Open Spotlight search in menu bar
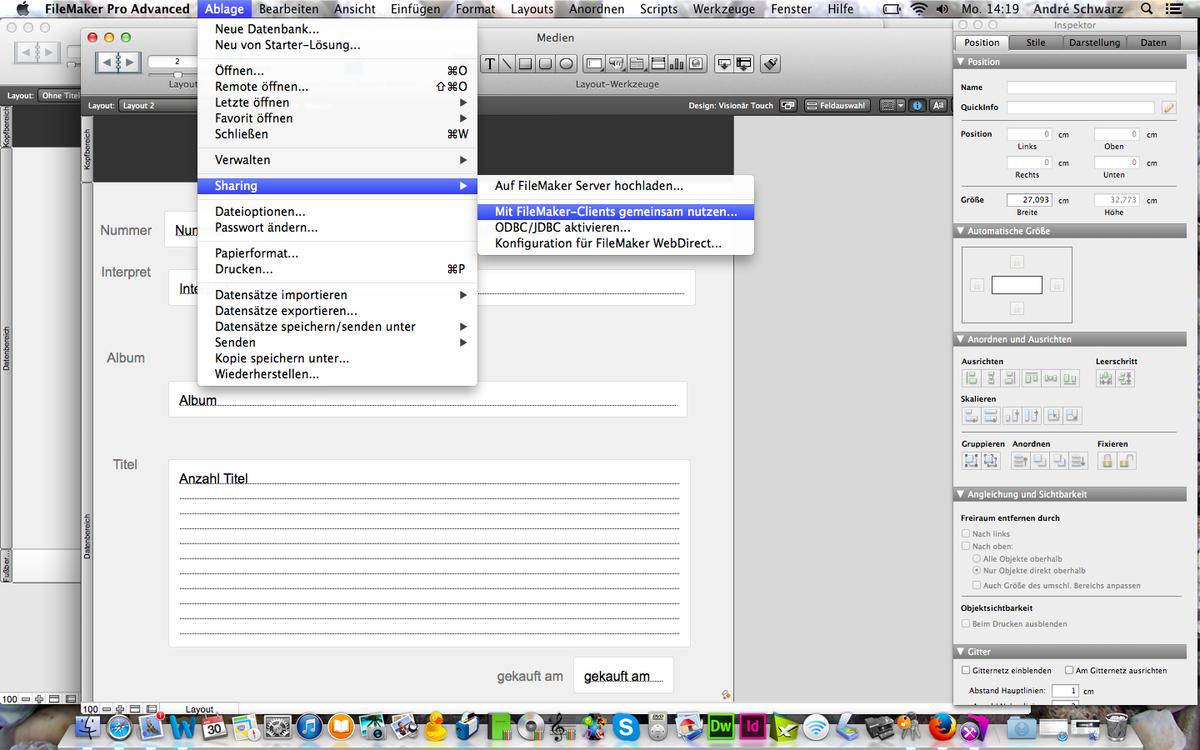 (1146, 9)
